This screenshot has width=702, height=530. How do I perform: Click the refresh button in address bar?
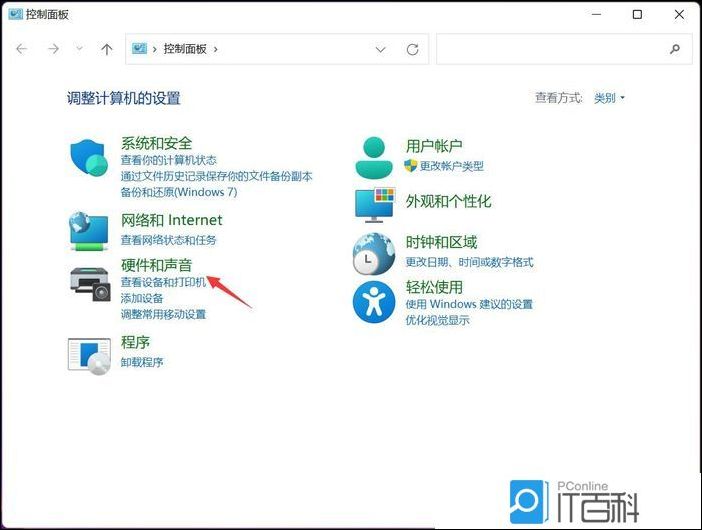tap(412, 49)
